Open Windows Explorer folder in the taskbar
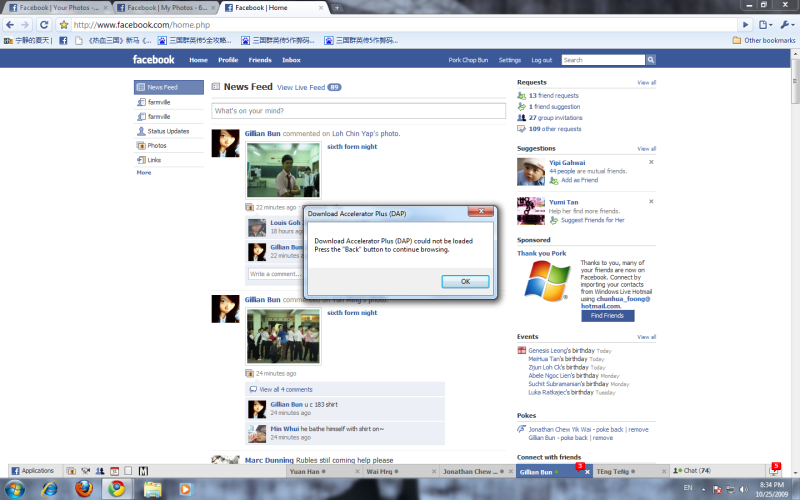 click(153, 489)
